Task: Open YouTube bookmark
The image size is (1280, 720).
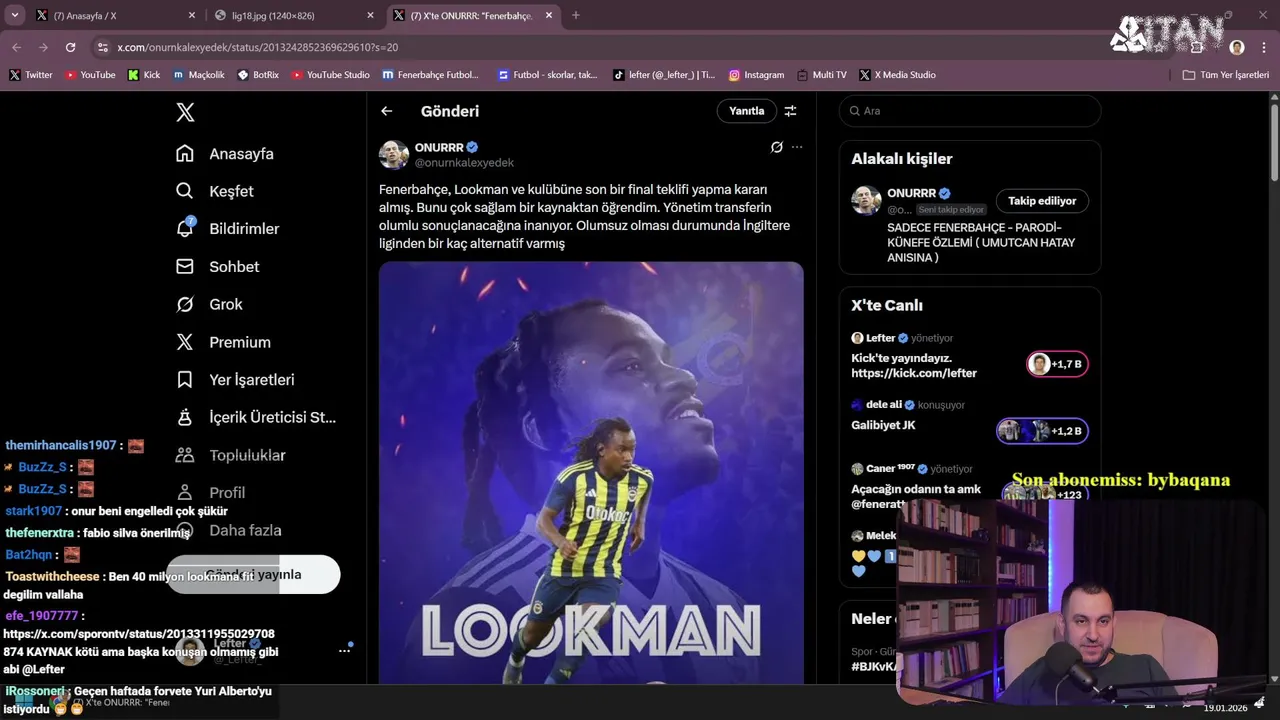Action: point(90,75)
